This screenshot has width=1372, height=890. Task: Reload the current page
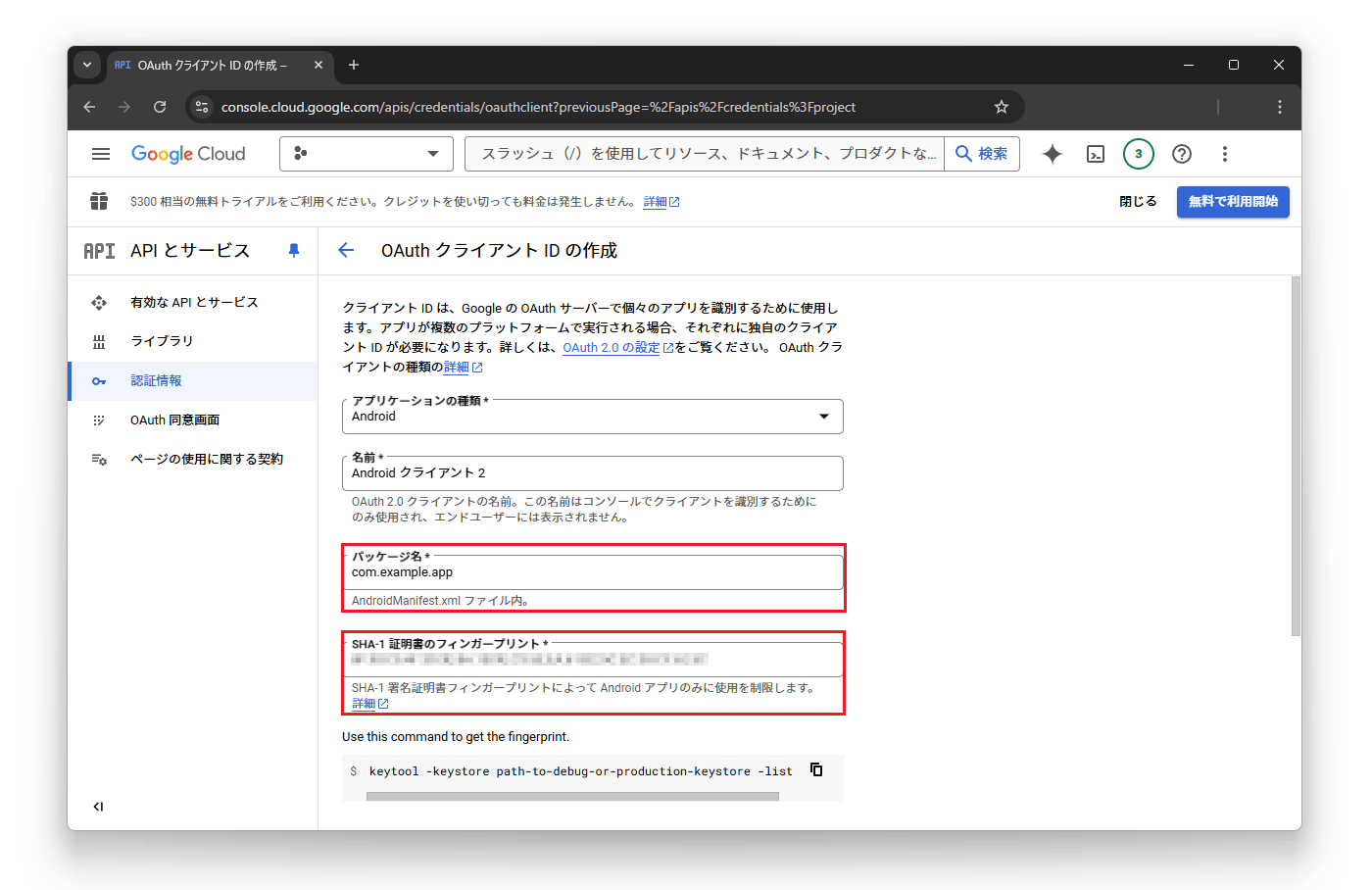pos(160,107)
